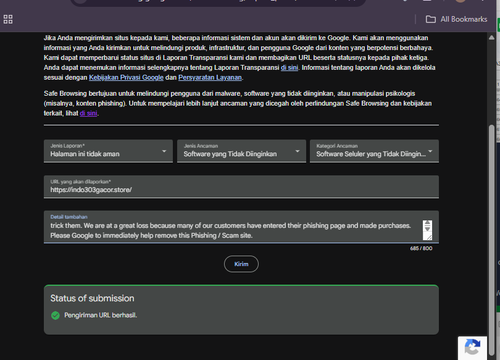This screenshot has height=360, width=500.
Task: Expand the Jenis Ancaman dropdown
Action: 241,151
